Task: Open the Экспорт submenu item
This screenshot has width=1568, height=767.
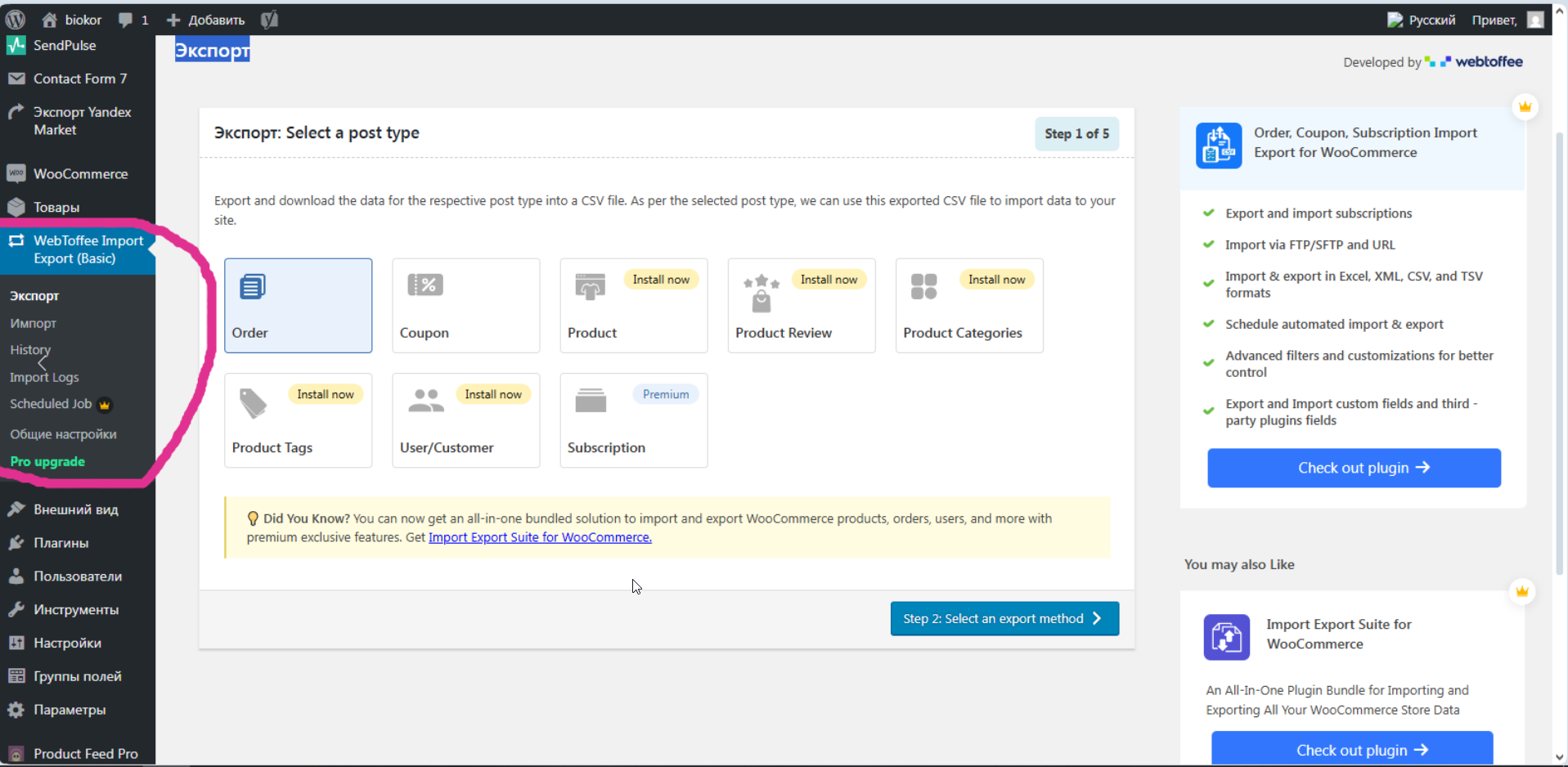Action: coord(34,296)
